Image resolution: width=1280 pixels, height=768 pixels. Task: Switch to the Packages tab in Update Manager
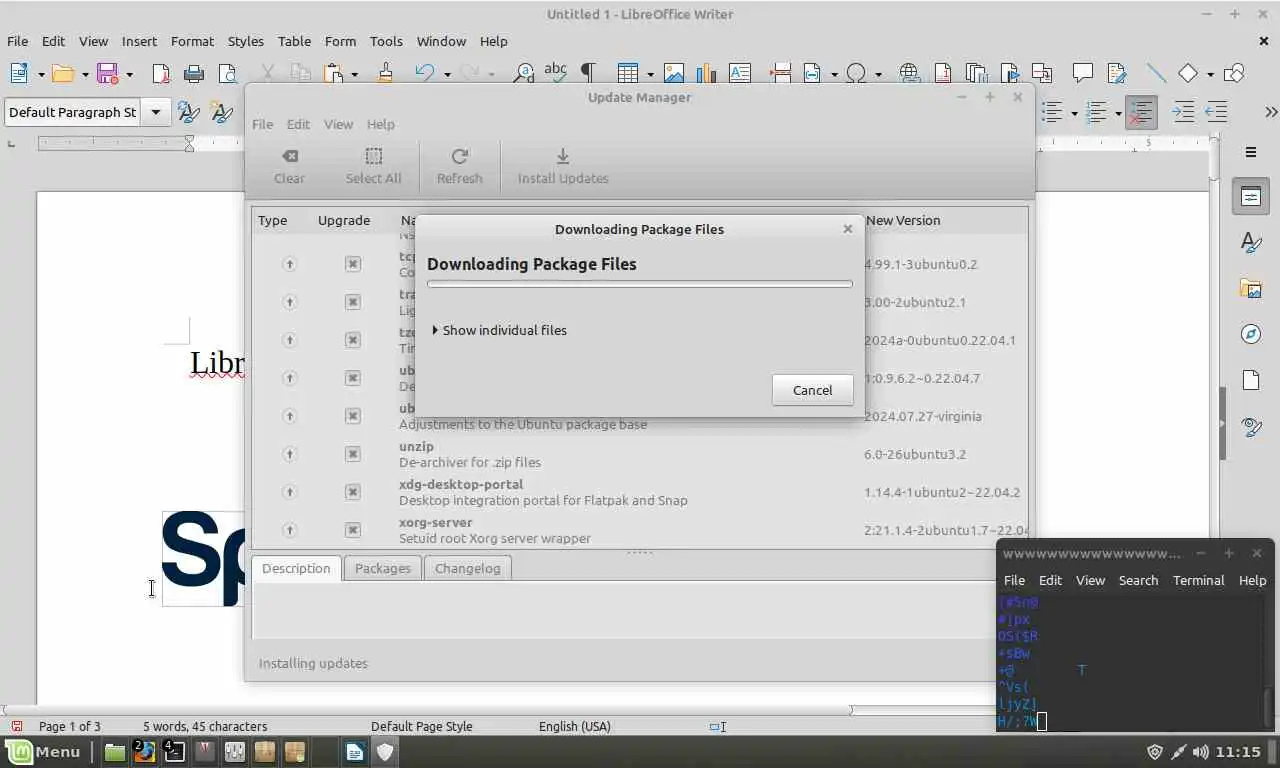click(x=382, y=568)
